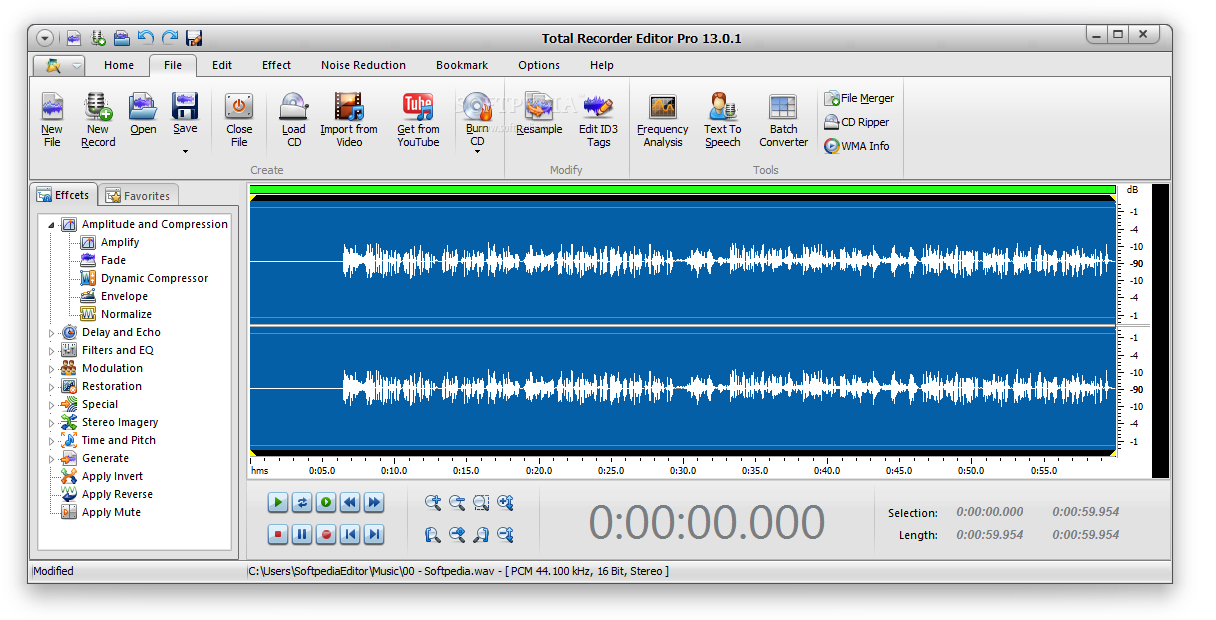Expand the Delay and Echo node
The image size is (1216, 620).
[x=52, y=332]
